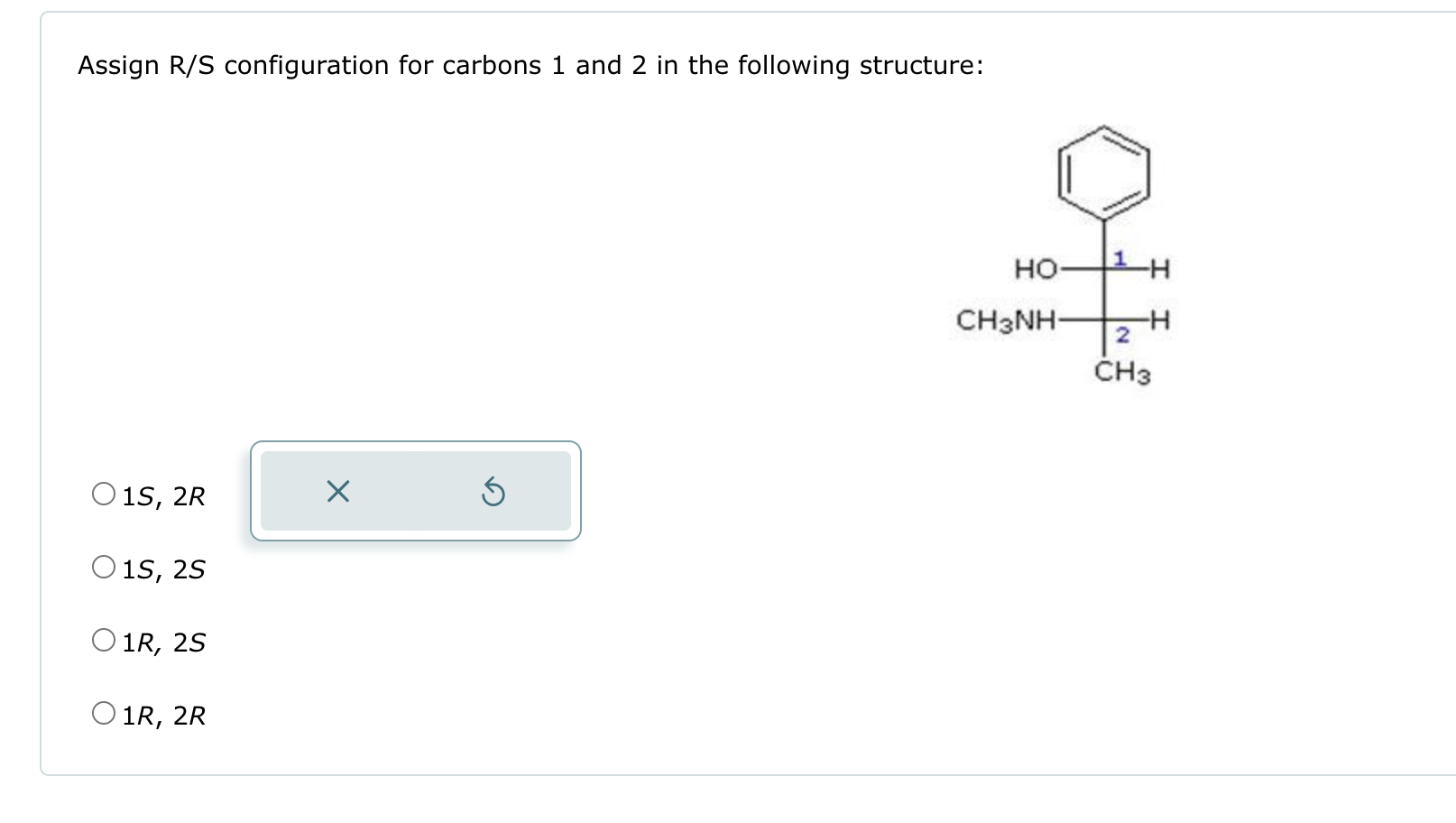Image resolution: width=1456 pixels, height=823 pixels.
Task: Select the 1R, 2R answer option
Action: point(102,713)
